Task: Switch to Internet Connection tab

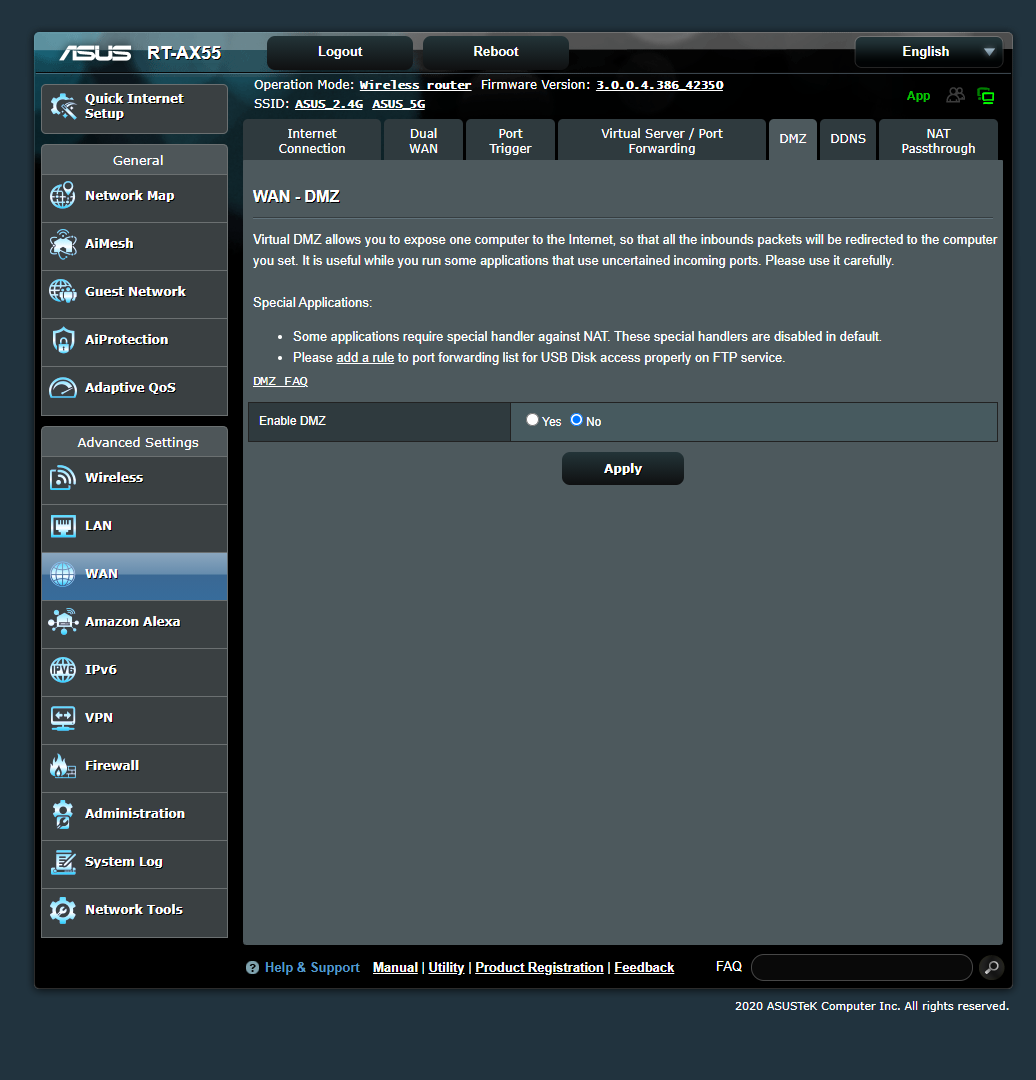Action: [x=312, y=141]
